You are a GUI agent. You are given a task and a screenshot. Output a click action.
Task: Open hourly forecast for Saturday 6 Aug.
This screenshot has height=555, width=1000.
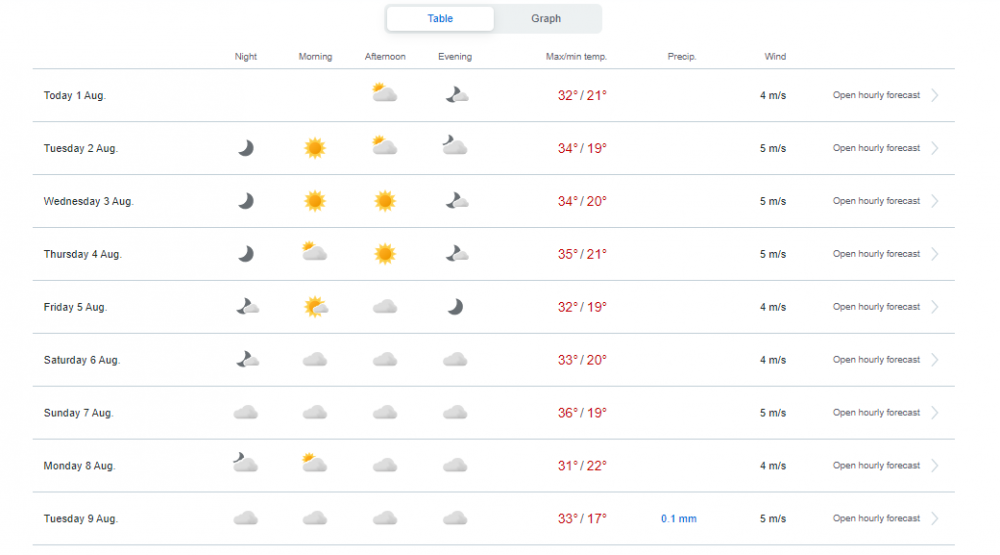(x=876, y=360)
